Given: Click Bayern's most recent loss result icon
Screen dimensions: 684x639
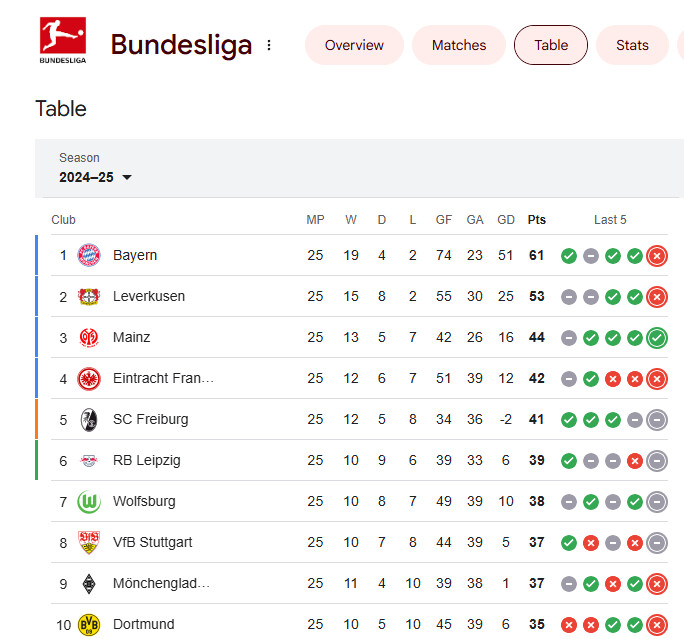Looking at the screenshot, I should 657,255.
